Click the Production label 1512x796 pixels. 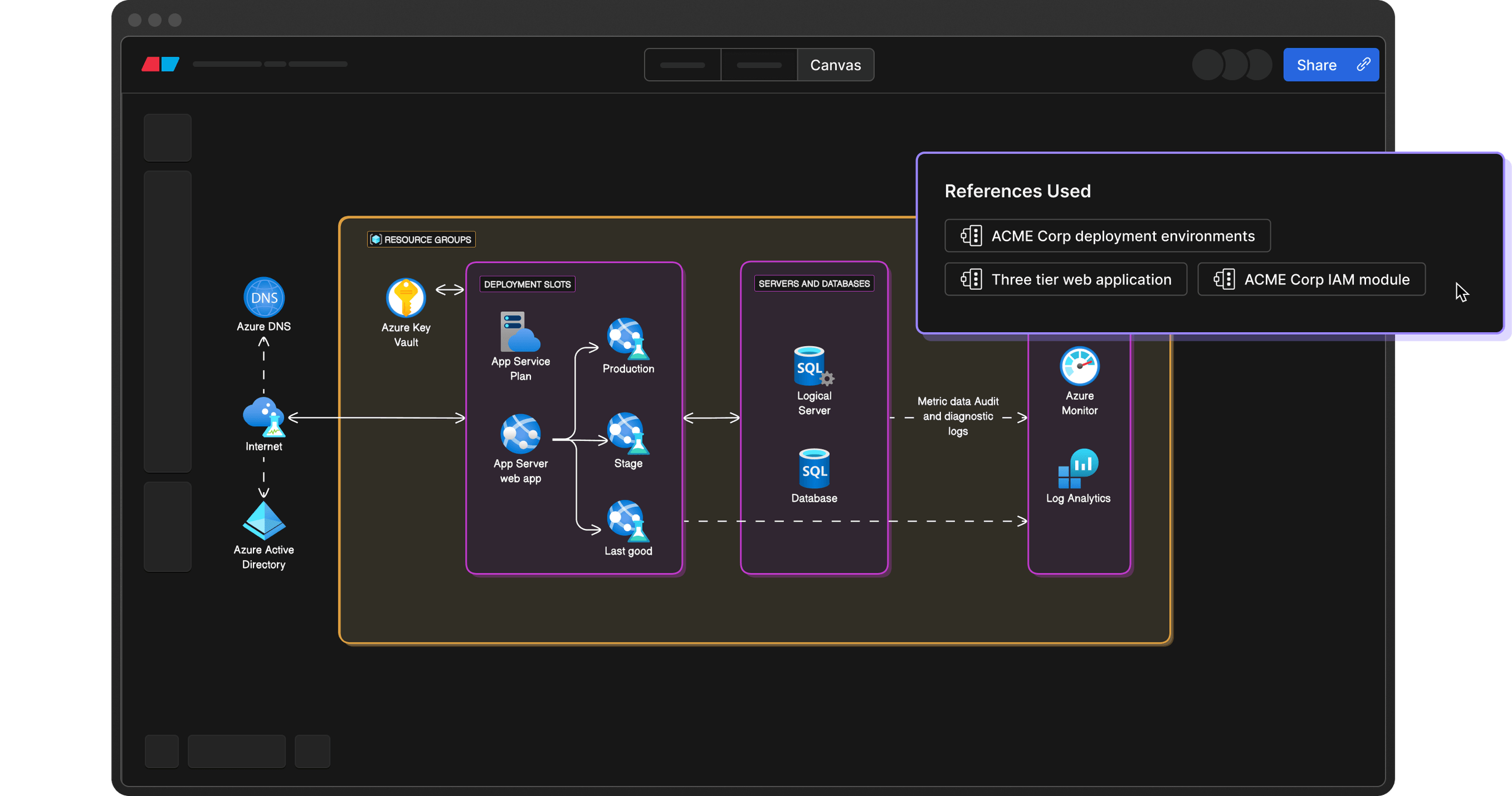[628, 368]
